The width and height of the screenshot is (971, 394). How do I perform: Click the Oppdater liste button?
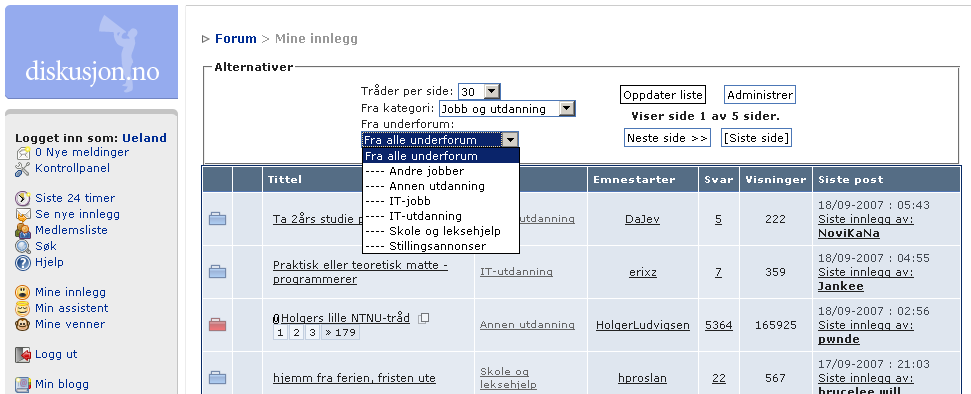(x=663, y=95)
